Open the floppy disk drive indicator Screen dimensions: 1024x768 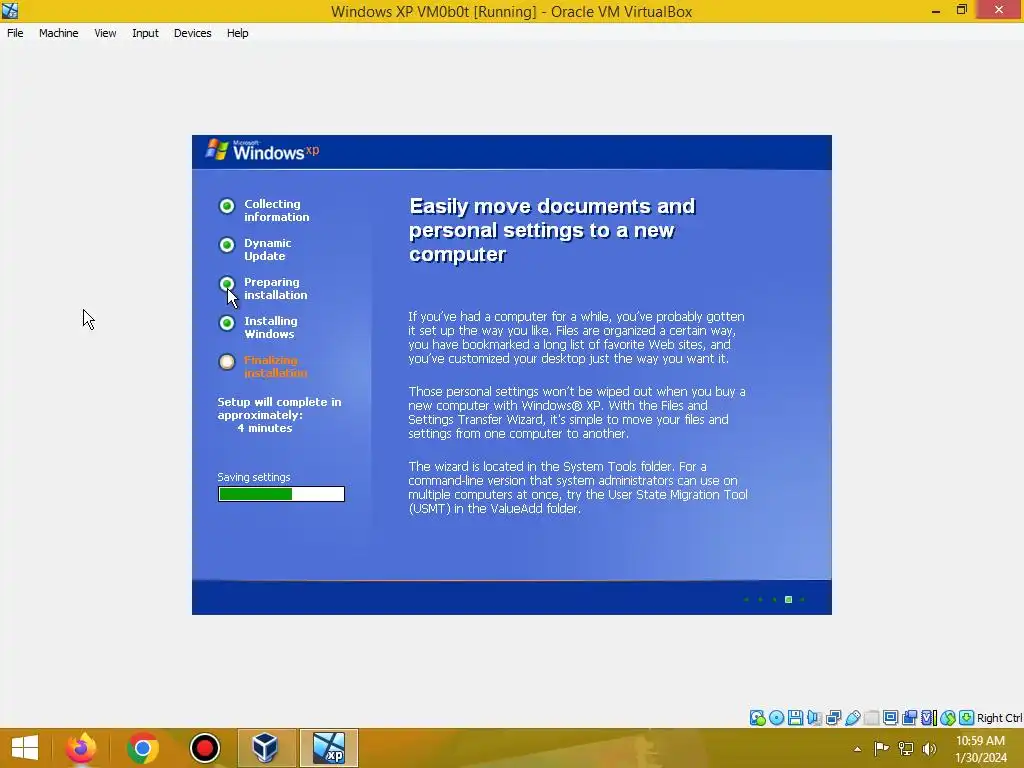pos(795,718)
